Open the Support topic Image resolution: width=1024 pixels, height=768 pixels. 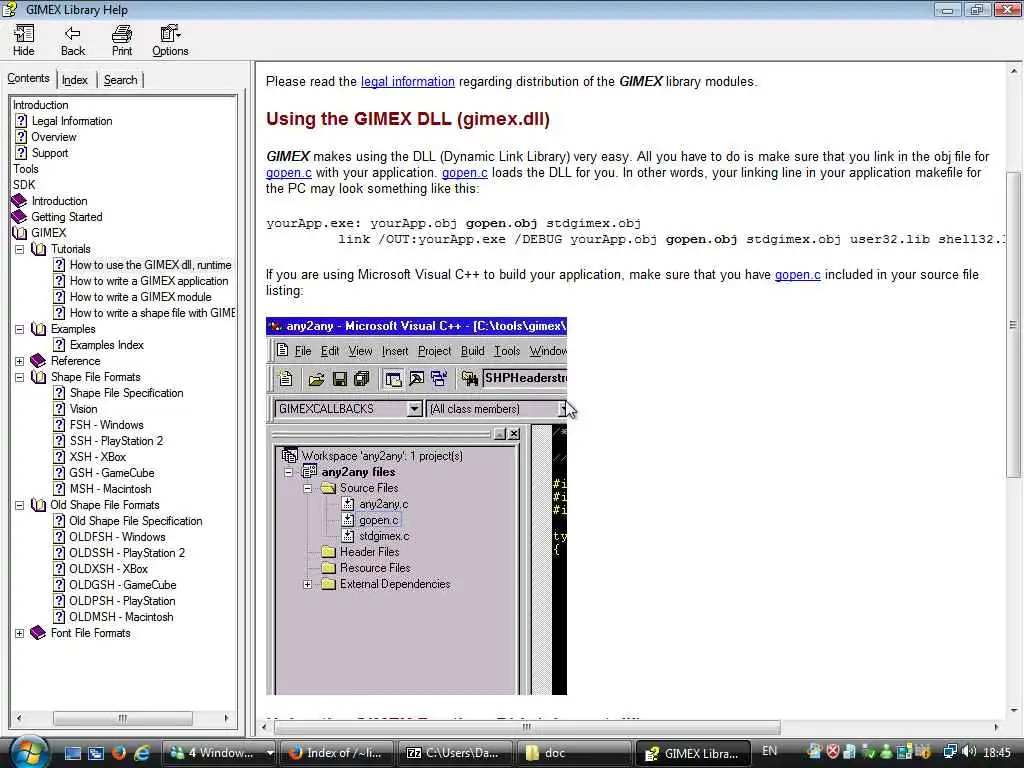(50, 153)
